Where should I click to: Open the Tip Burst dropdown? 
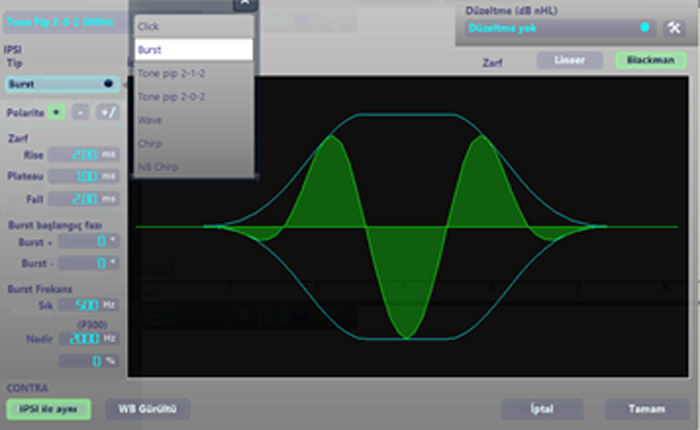point(62,84)
